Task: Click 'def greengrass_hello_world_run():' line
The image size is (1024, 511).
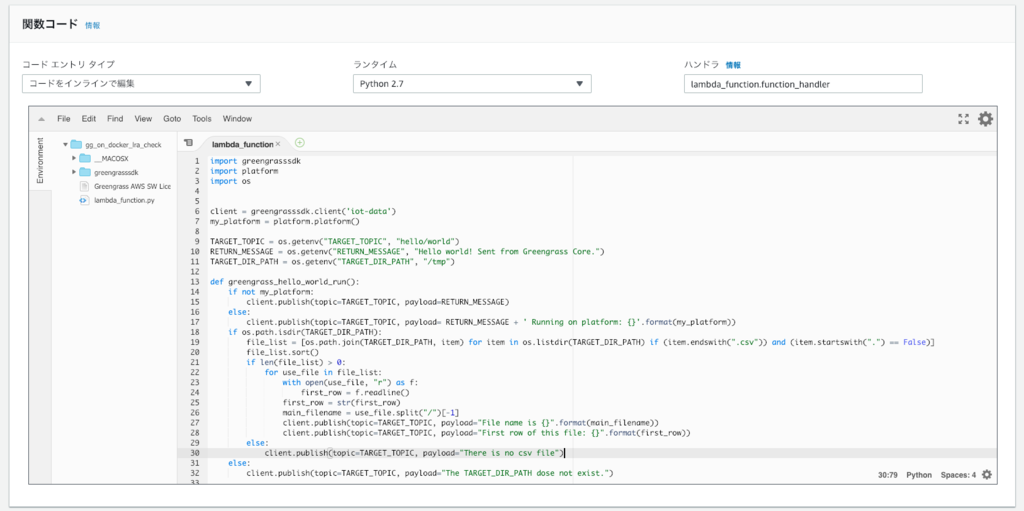Action: click(285, 282)
